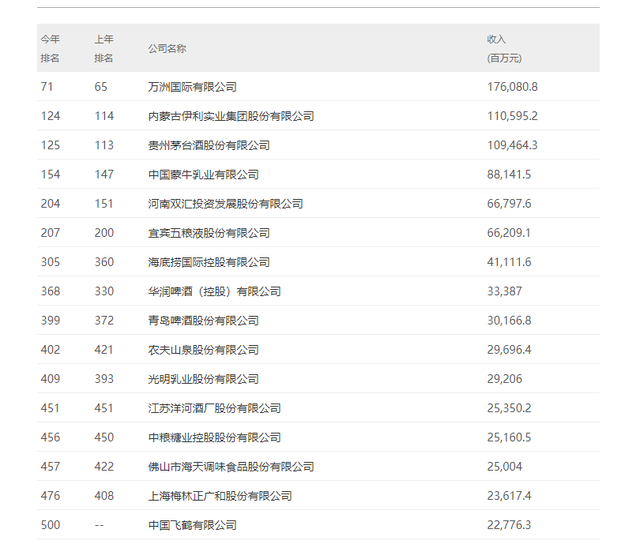Select company name 万洲国际有限公司
Viewport: 640px width, 548px height.
tap(192, 87)
